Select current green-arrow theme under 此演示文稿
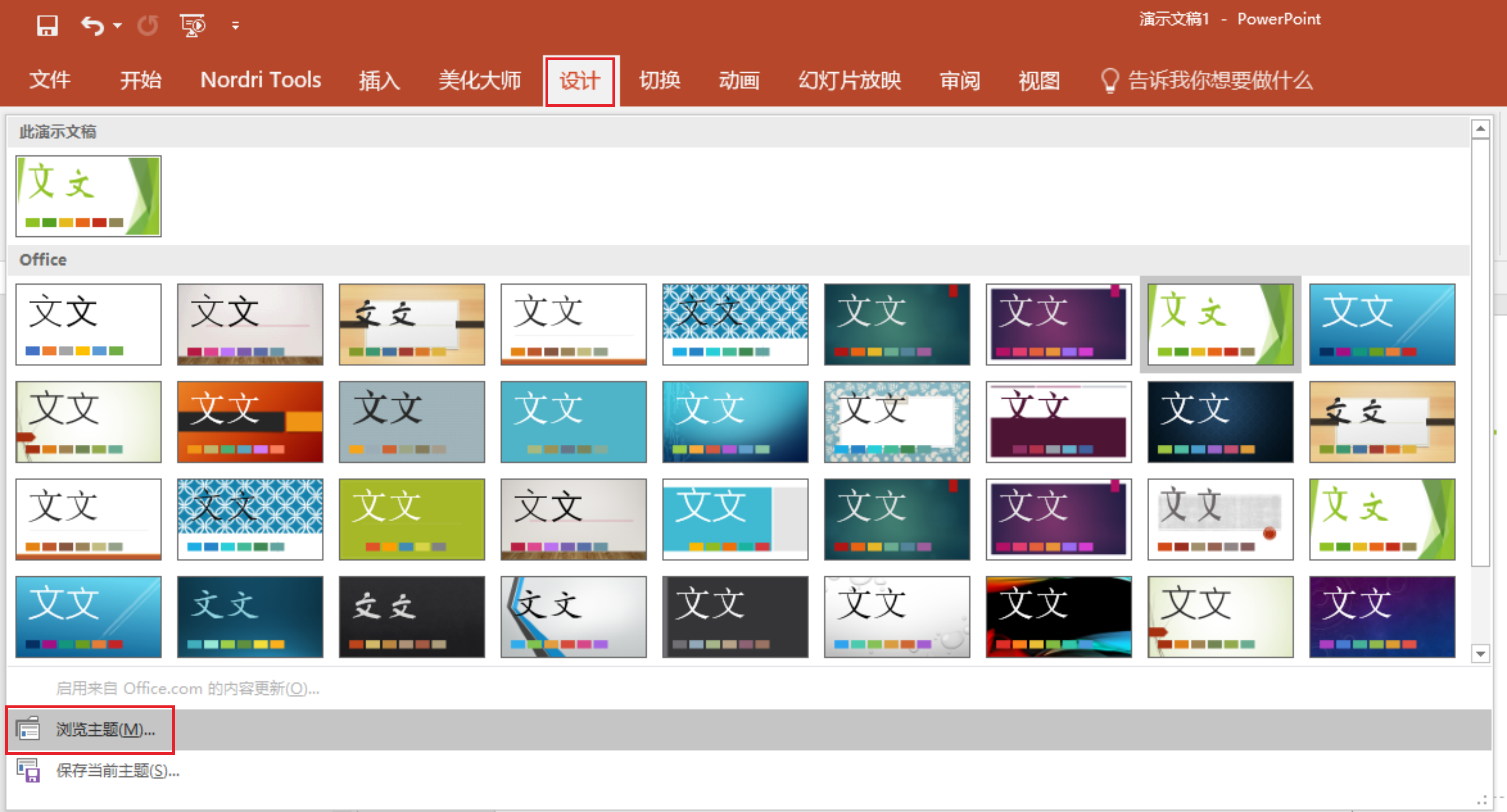Screen dimensions: 1507x812 click(88, 196)
